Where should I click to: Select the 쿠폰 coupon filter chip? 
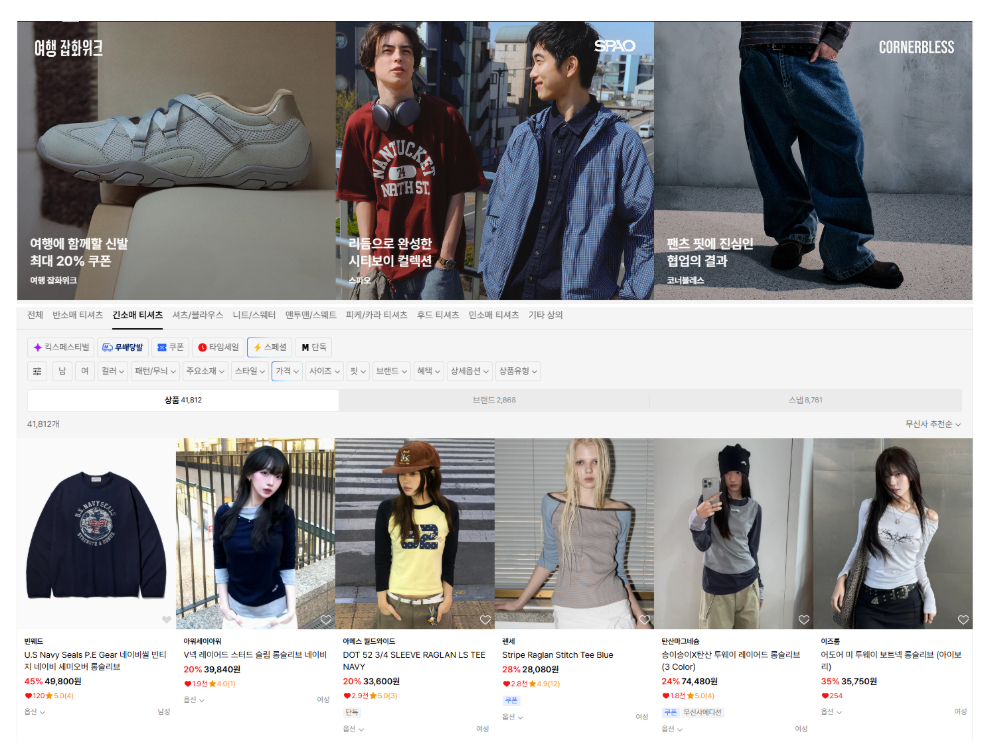(170, 347)
